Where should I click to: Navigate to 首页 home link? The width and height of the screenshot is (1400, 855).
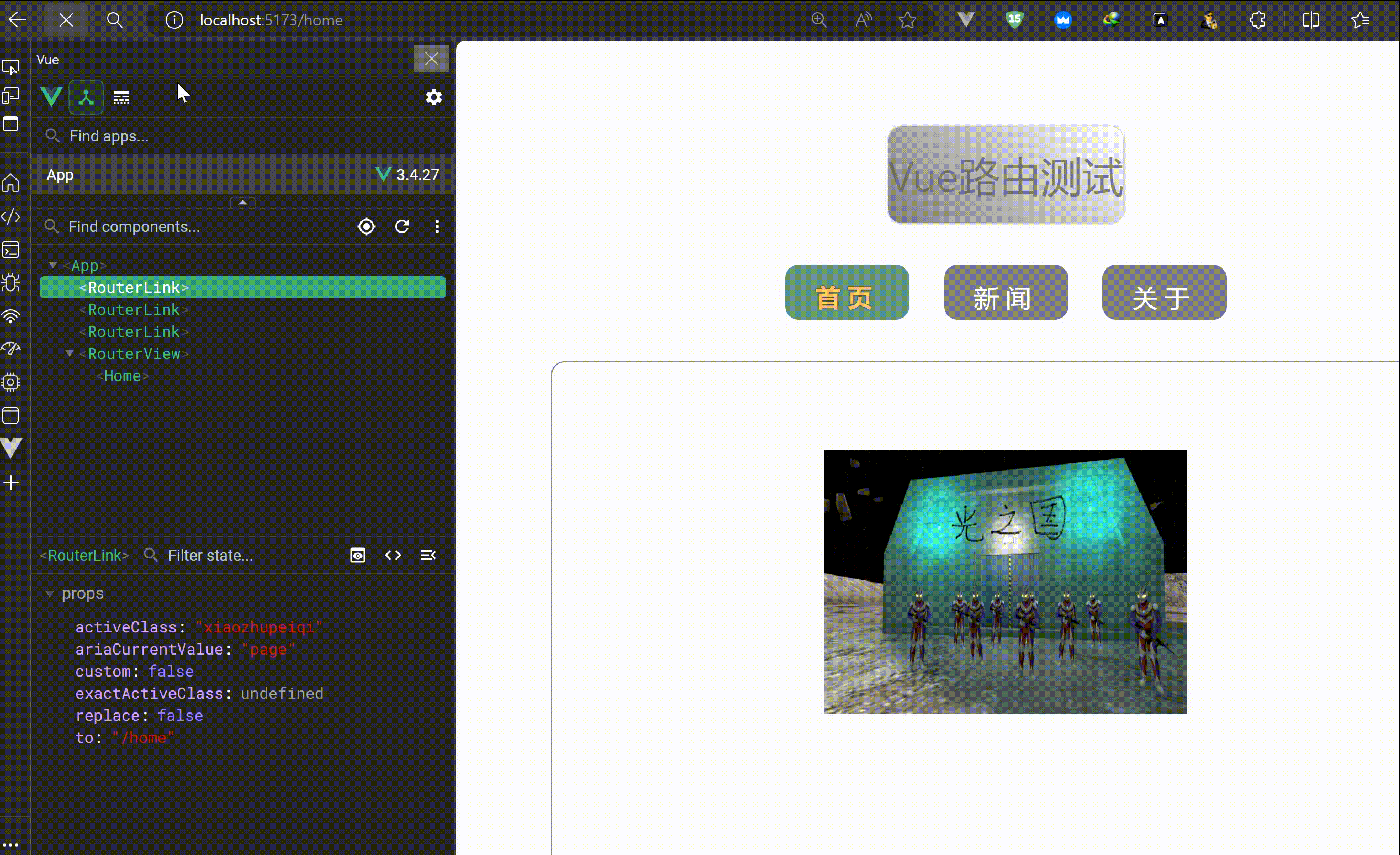(x=847, y=292)
